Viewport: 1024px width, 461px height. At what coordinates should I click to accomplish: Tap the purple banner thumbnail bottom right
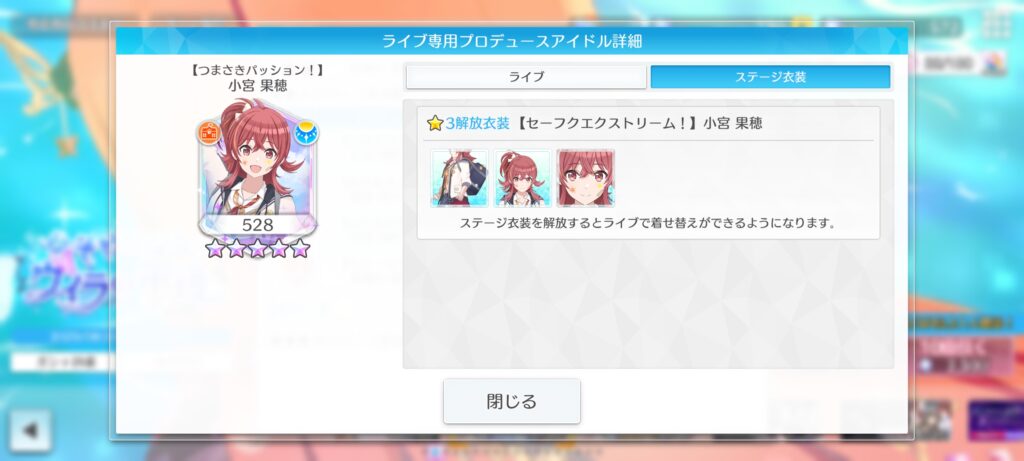click(995, 421)
